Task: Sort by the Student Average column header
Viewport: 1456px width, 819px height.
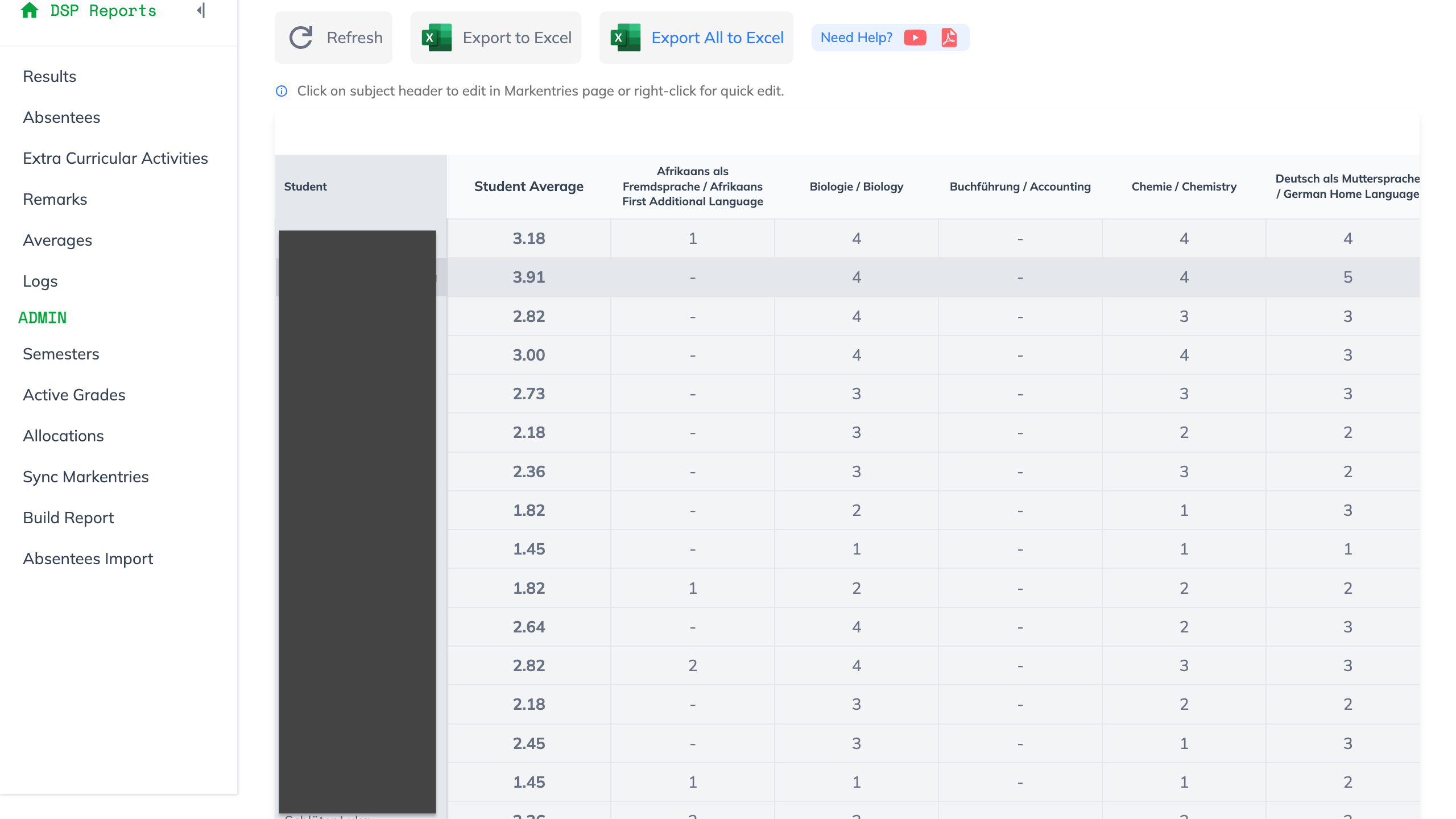Action: [528, 186]
